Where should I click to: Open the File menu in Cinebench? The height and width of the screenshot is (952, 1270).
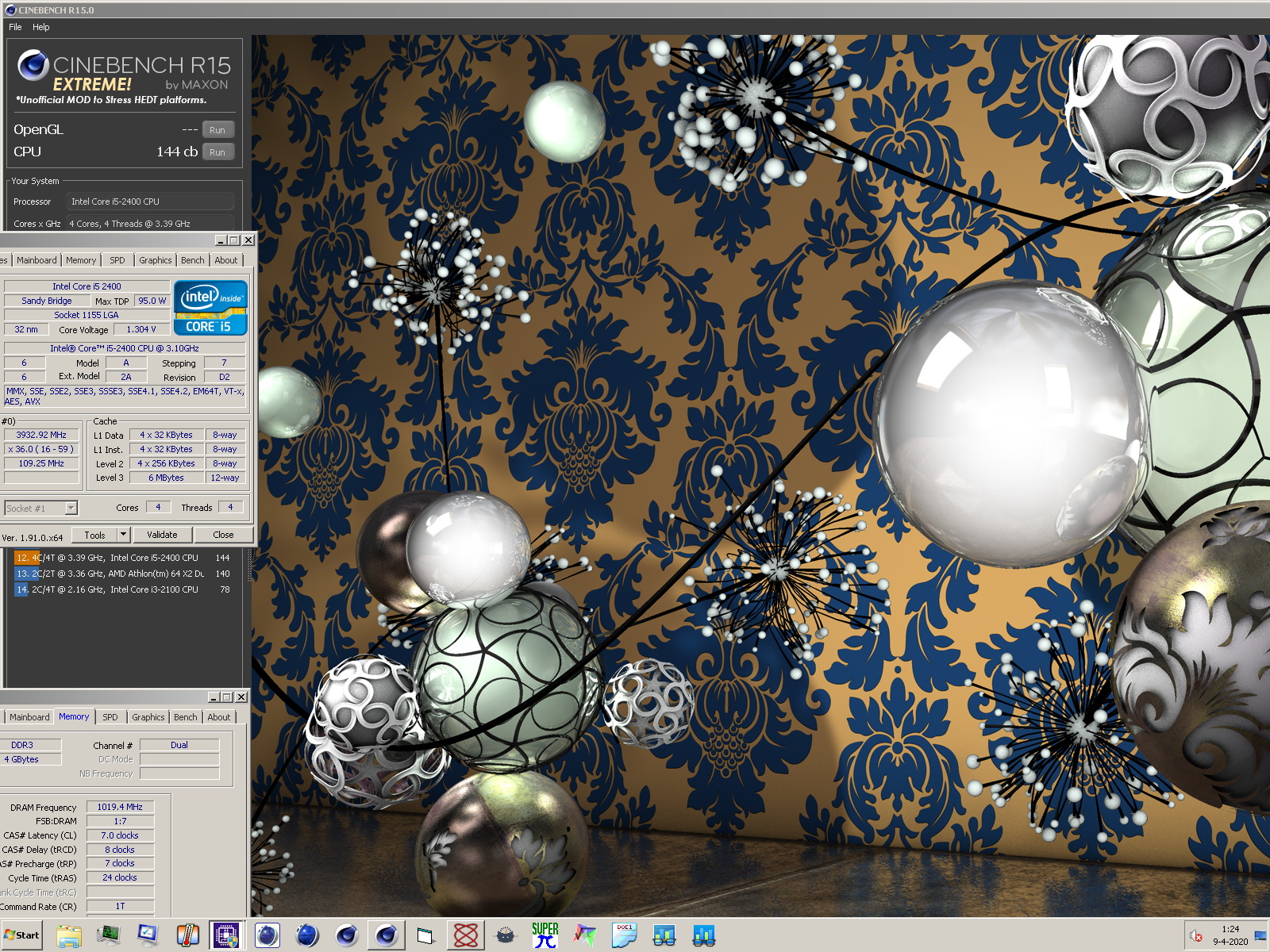(15, 27)
